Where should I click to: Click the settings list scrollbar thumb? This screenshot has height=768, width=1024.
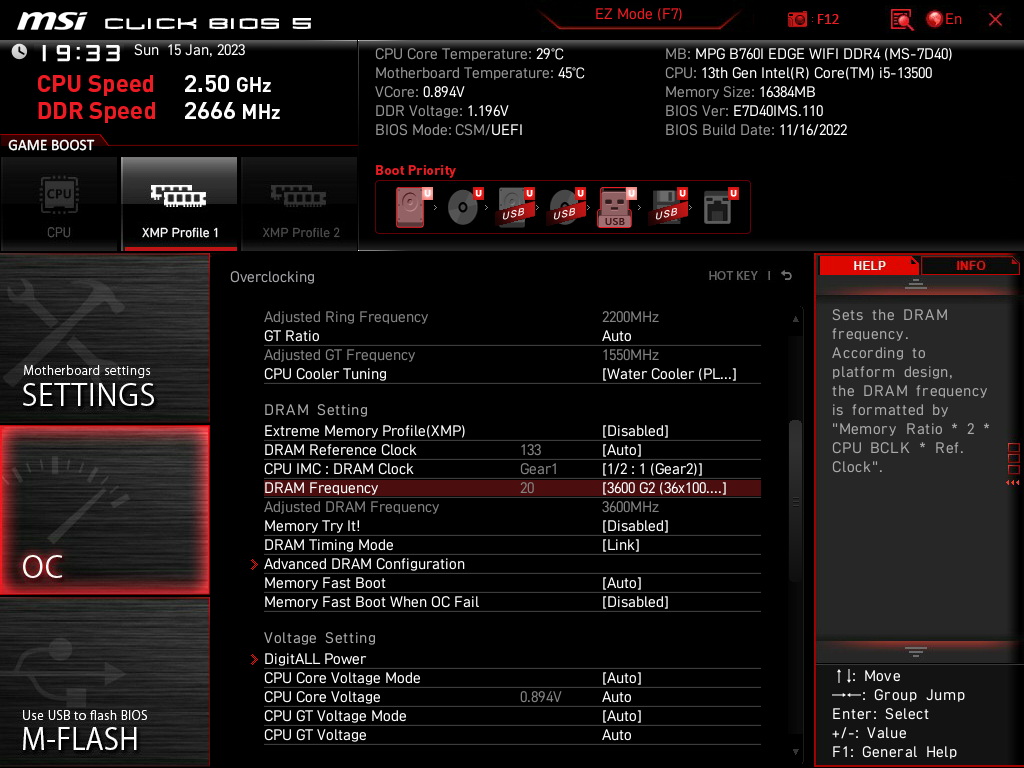[x=795, y=501]
